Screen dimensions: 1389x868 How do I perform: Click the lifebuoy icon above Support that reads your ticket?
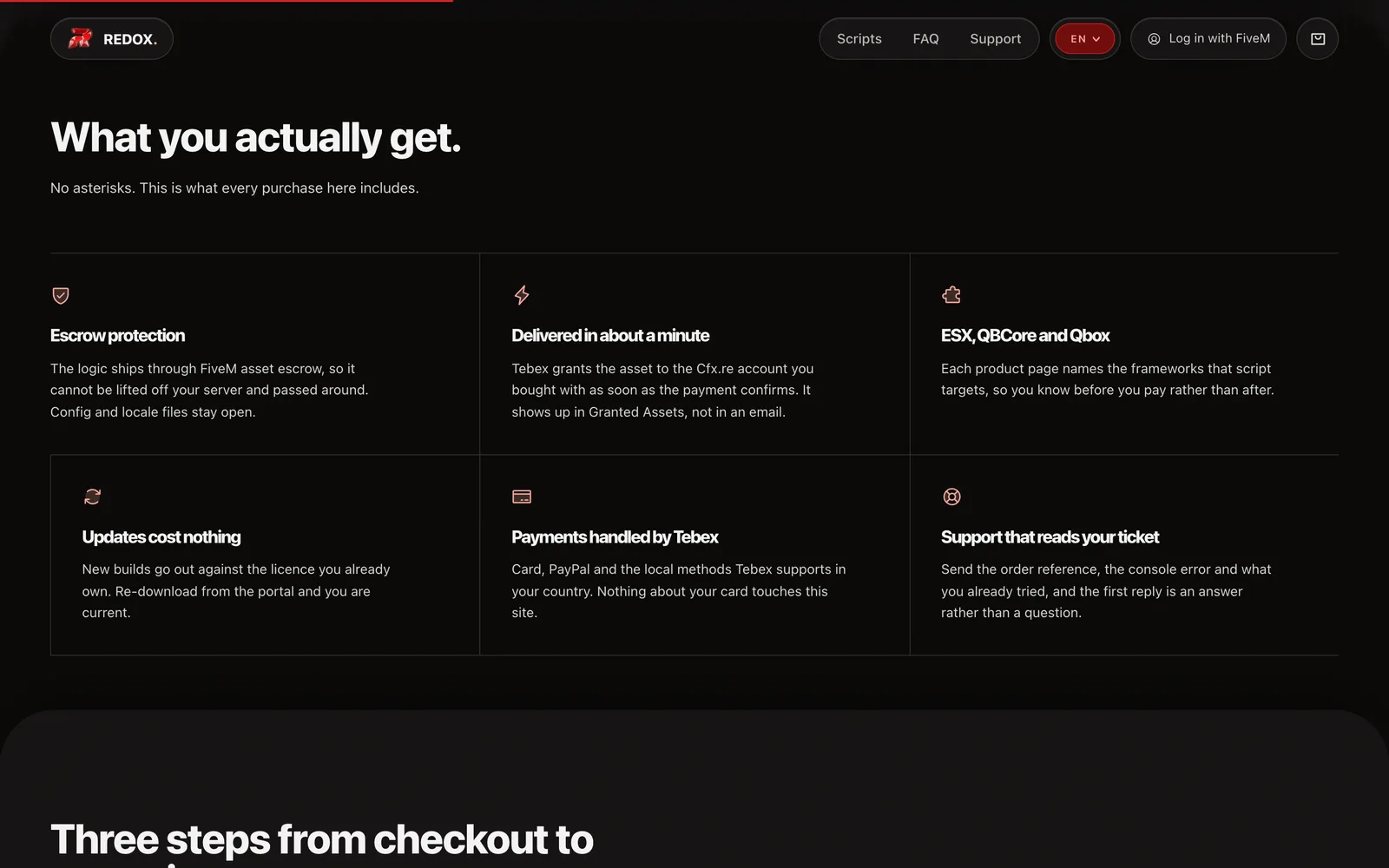(951, 496)
